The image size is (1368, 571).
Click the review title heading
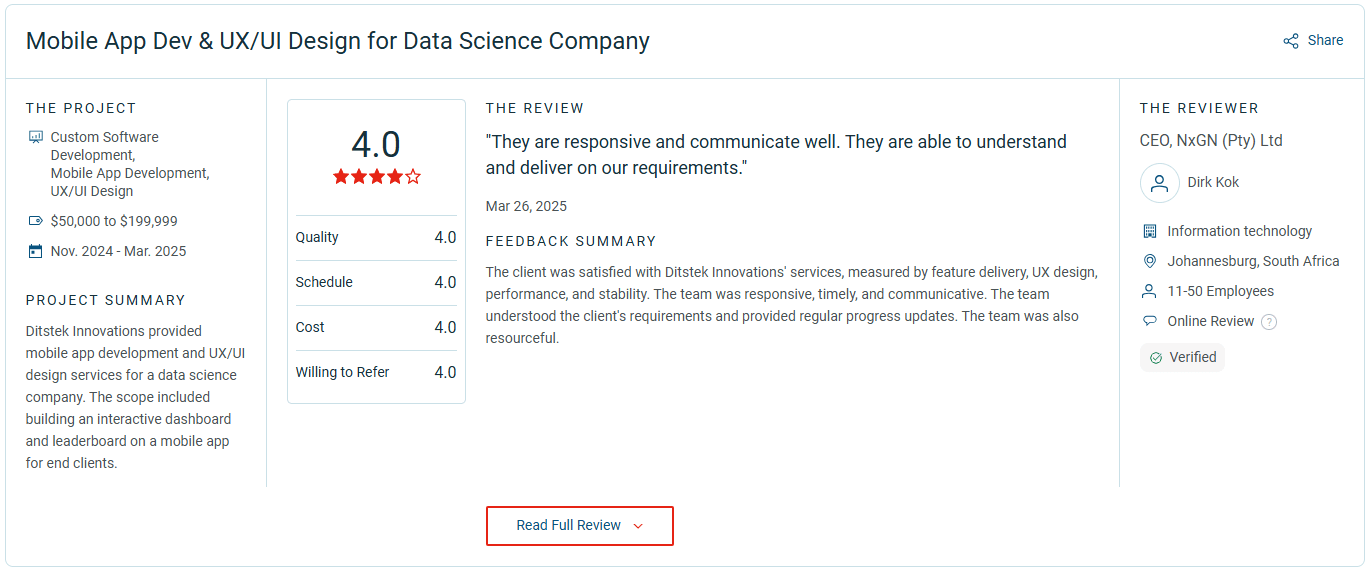click(337, 41)
